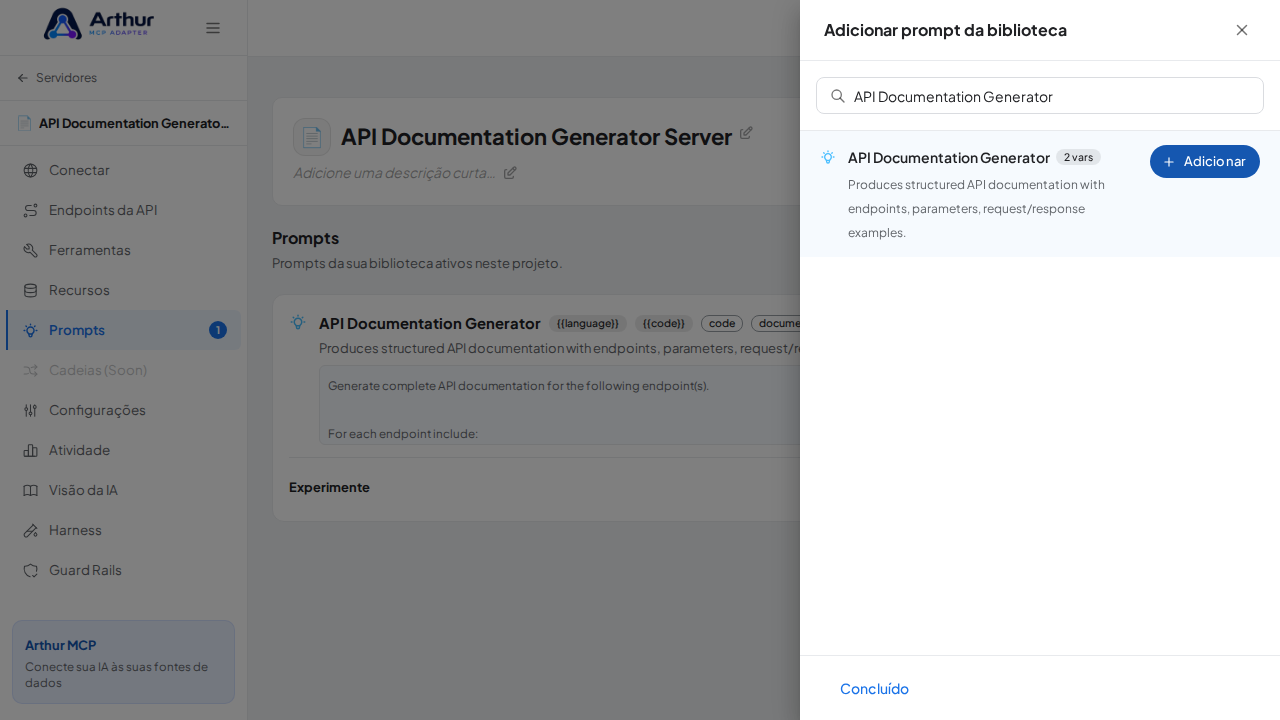Viewport: 1280px width, 720px height.
Task: Open the Atividade section
Action: [x=123, y=450]
